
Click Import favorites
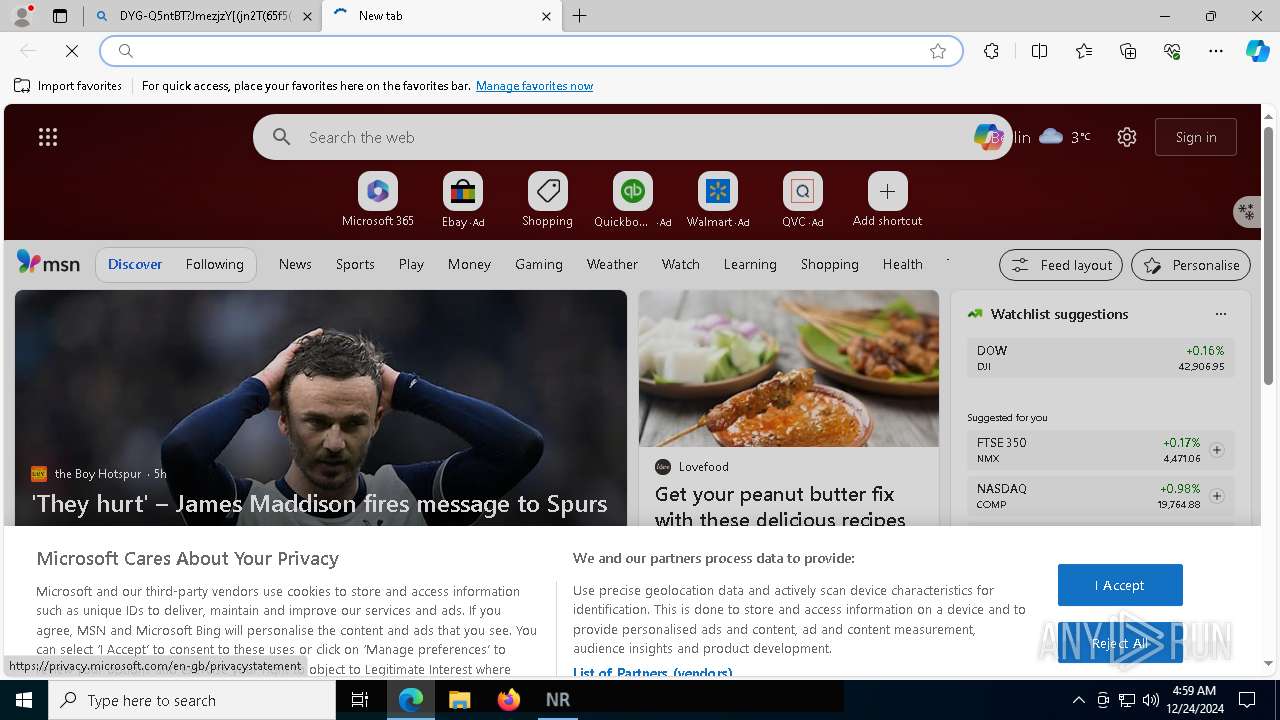68,86
